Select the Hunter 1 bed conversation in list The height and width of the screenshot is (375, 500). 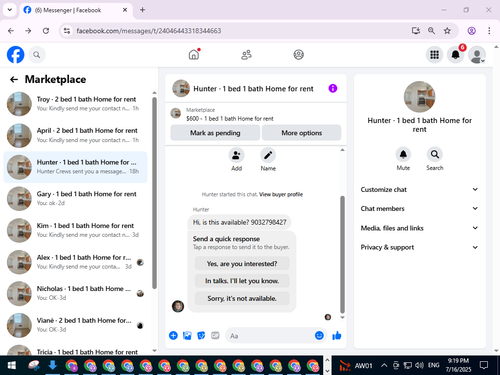76,167
